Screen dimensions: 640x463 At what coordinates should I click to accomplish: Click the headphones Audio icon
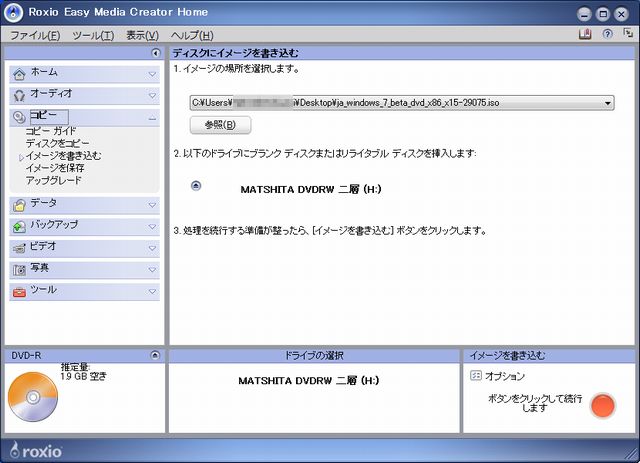click(x=19, y=96)
